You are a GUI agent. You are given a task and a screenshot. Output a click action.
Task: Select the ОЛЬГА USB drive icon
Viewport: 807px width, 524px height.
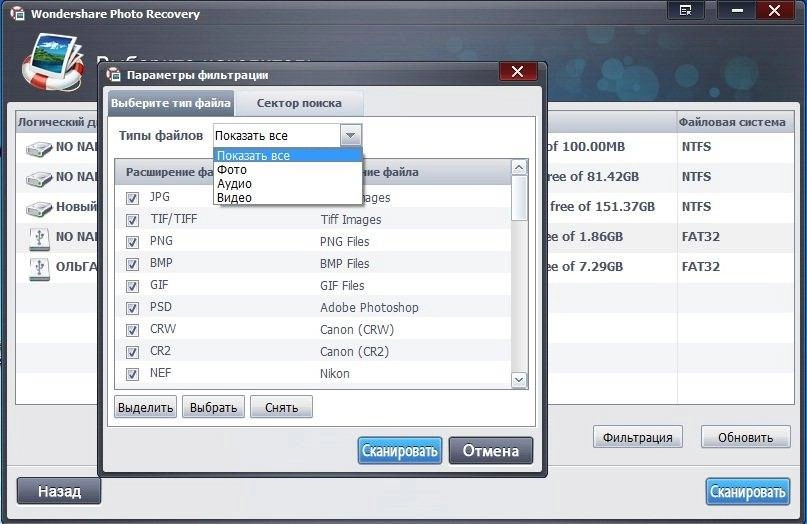40,269
